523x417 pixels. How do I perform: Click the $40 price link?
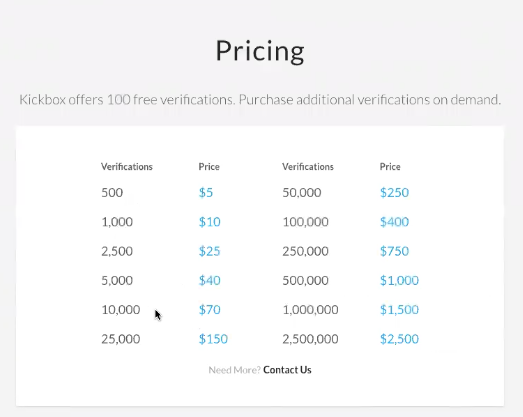pyautogui.click(x=209, y=281)
